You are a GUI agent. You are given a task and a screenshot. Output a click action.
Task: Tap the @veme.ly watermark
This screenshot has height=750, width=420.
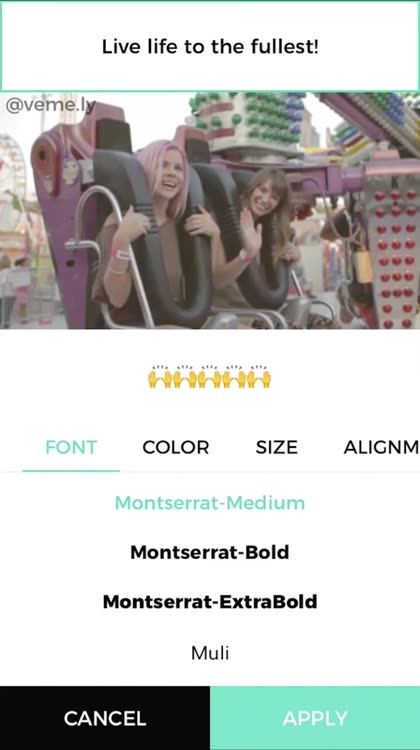point(51,105)
